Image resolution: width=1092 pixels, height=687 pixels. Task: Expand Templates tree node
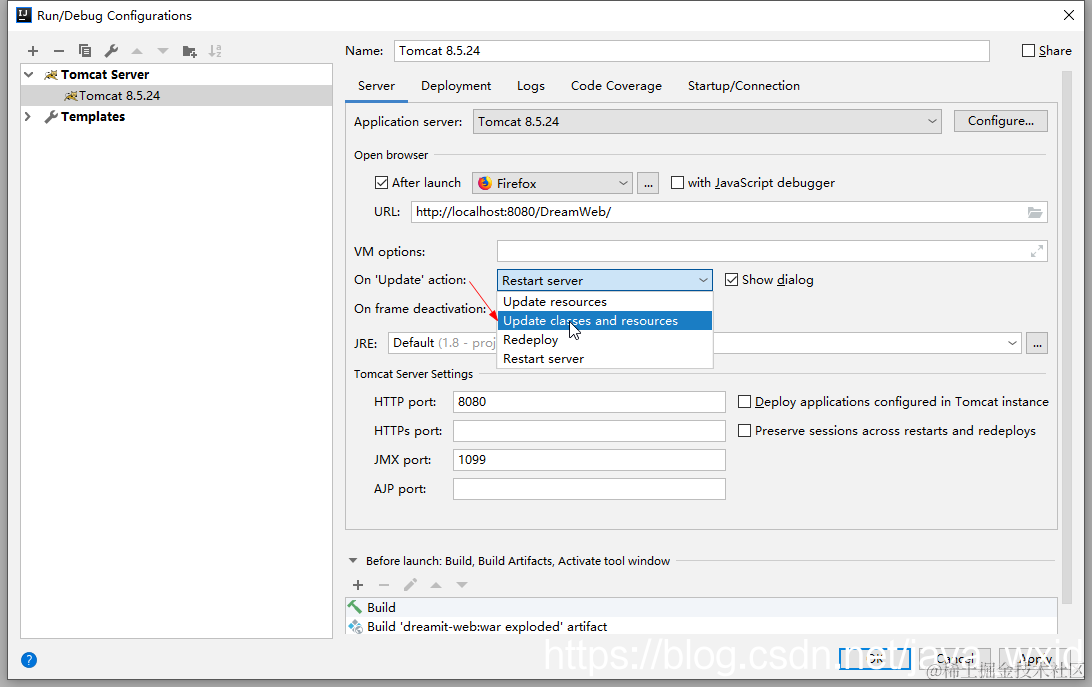29,116
